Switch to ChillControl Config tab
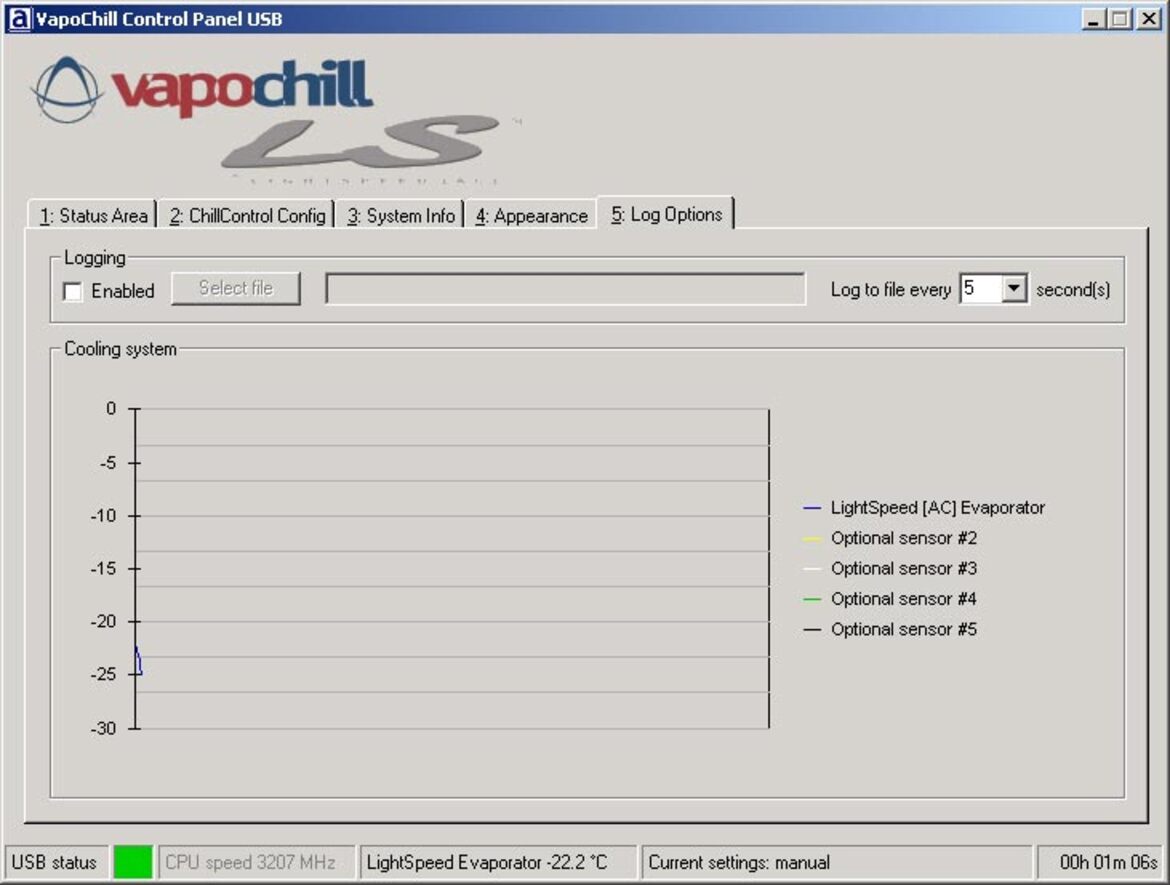Viewport: 1170px width, 885px height. tap(246, 215)
